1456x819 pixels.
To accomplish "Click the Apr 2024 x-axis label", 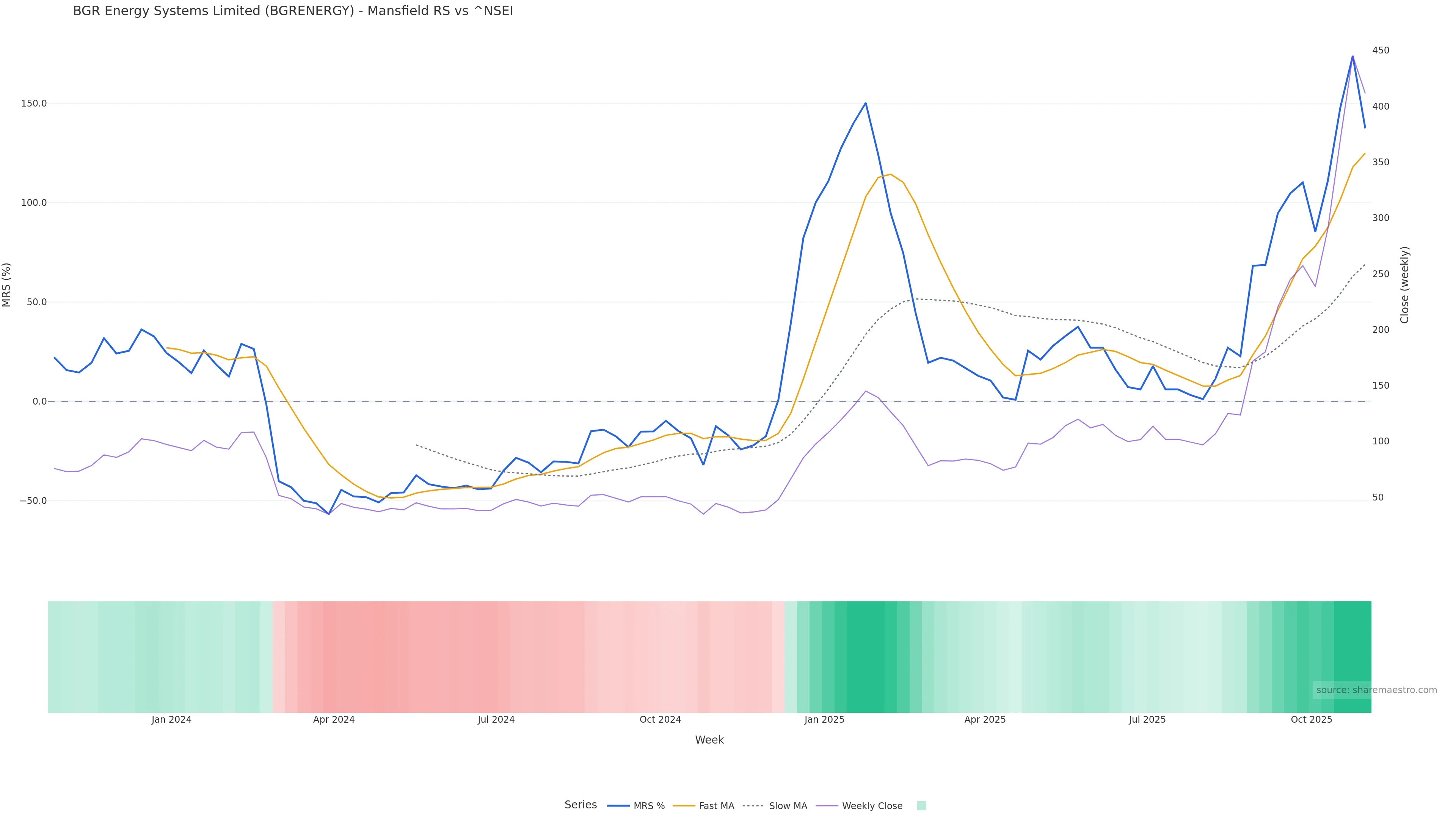I will [x=334, y=720].
